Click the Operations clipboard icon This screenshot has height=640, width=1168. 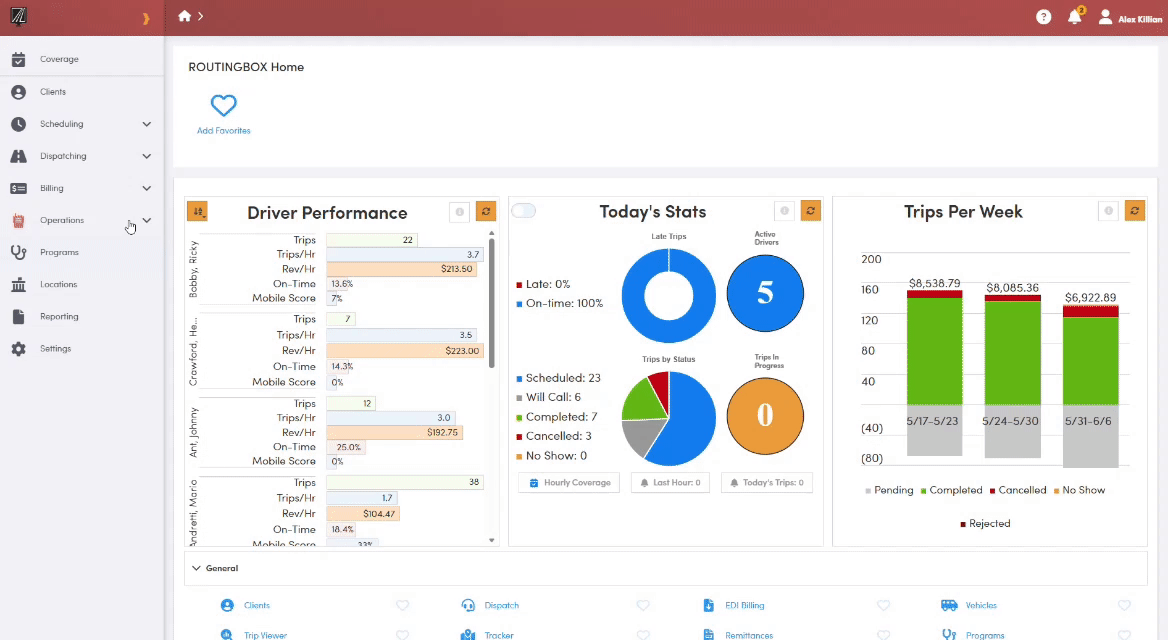[x=19, y=220]
